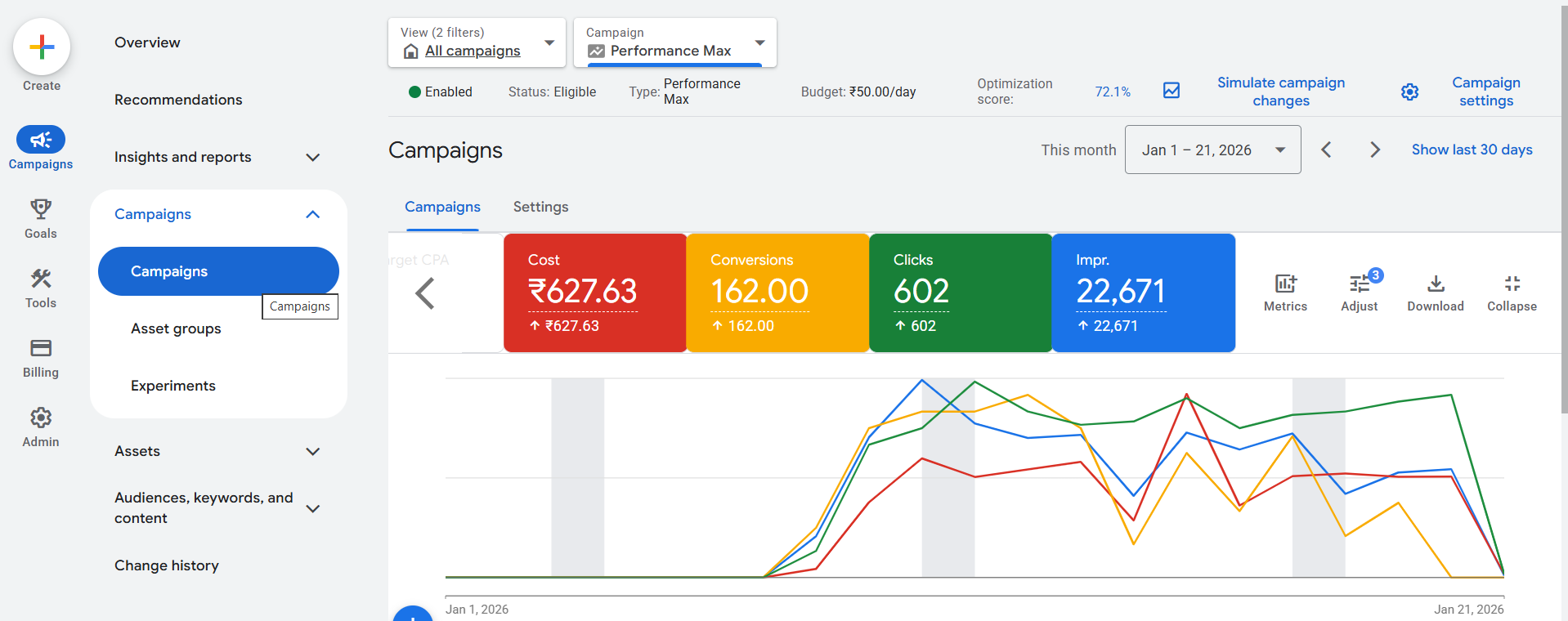Click Simulate campaign changes link
The width and height of the screenshot is (1568, 621).
tap(1280, 92)
